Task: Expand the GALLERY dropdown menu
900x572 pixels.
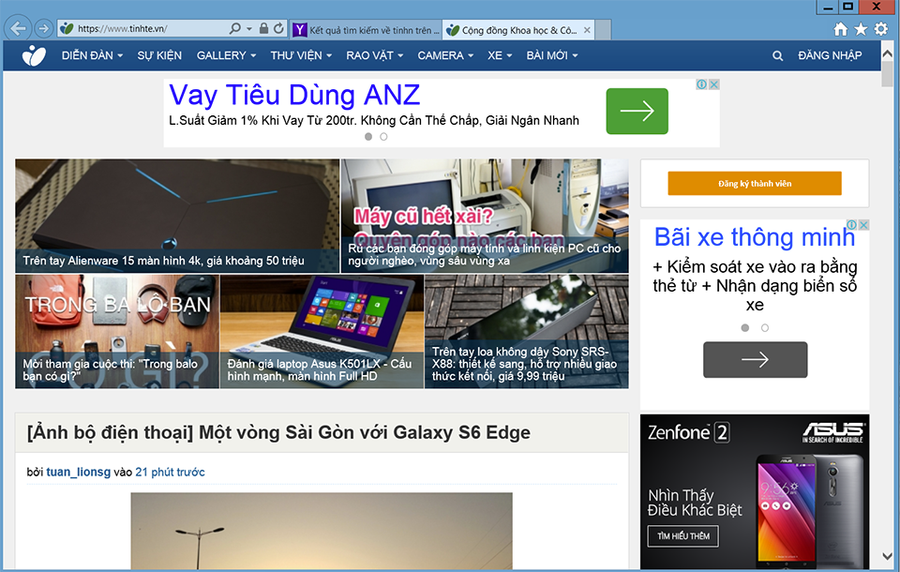Action: (226, 56)
